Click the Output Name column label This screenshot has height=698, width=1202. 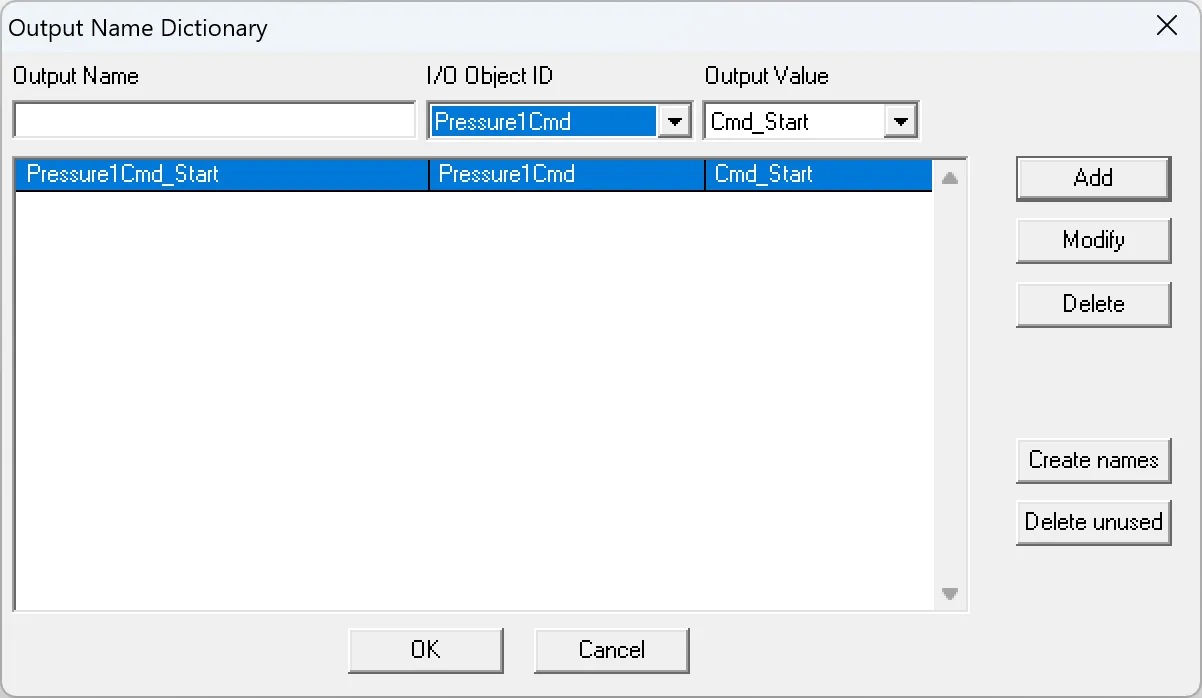pos(75,76)
